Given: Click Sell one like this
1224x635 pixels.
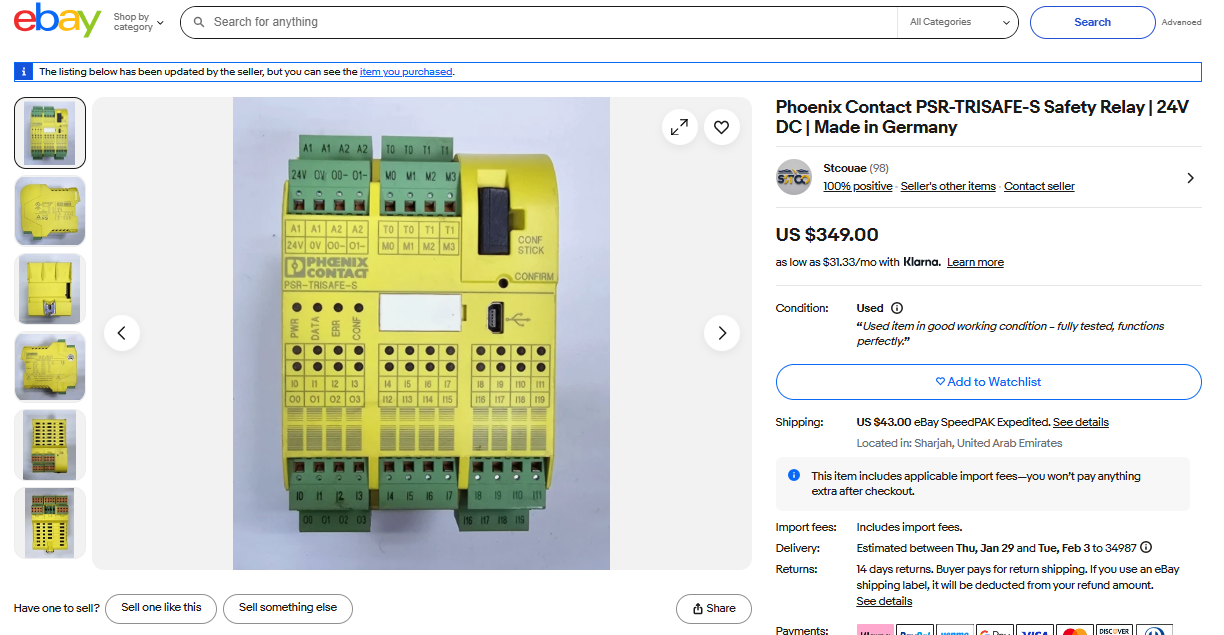Looking at the screenshot, I should pyautogui.click(x=161, y=608).
